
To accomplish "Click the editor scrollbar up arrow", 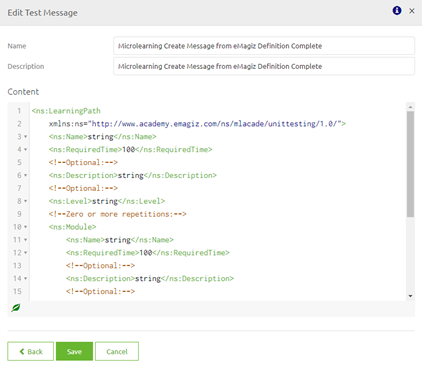I will point(410,107).
